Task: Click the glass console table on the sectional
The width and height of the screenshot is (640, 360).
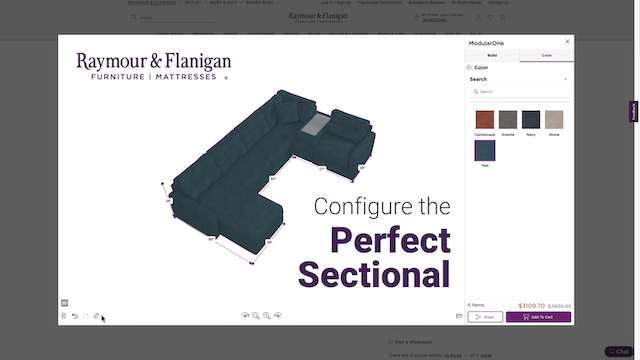Action: pos(316,124)
